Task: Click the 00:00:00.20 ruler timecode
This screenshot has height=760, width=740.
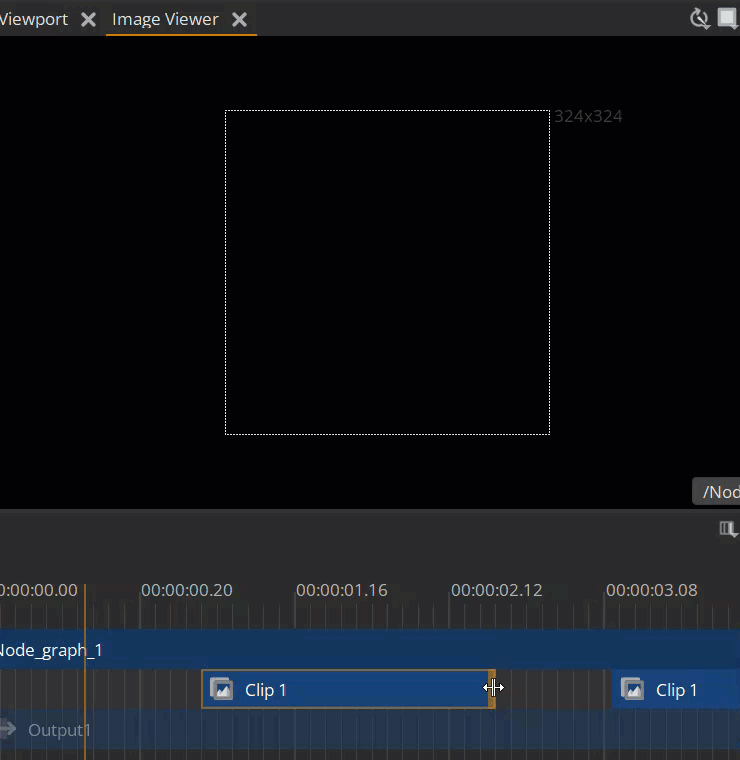Action: tap(187, 590)
